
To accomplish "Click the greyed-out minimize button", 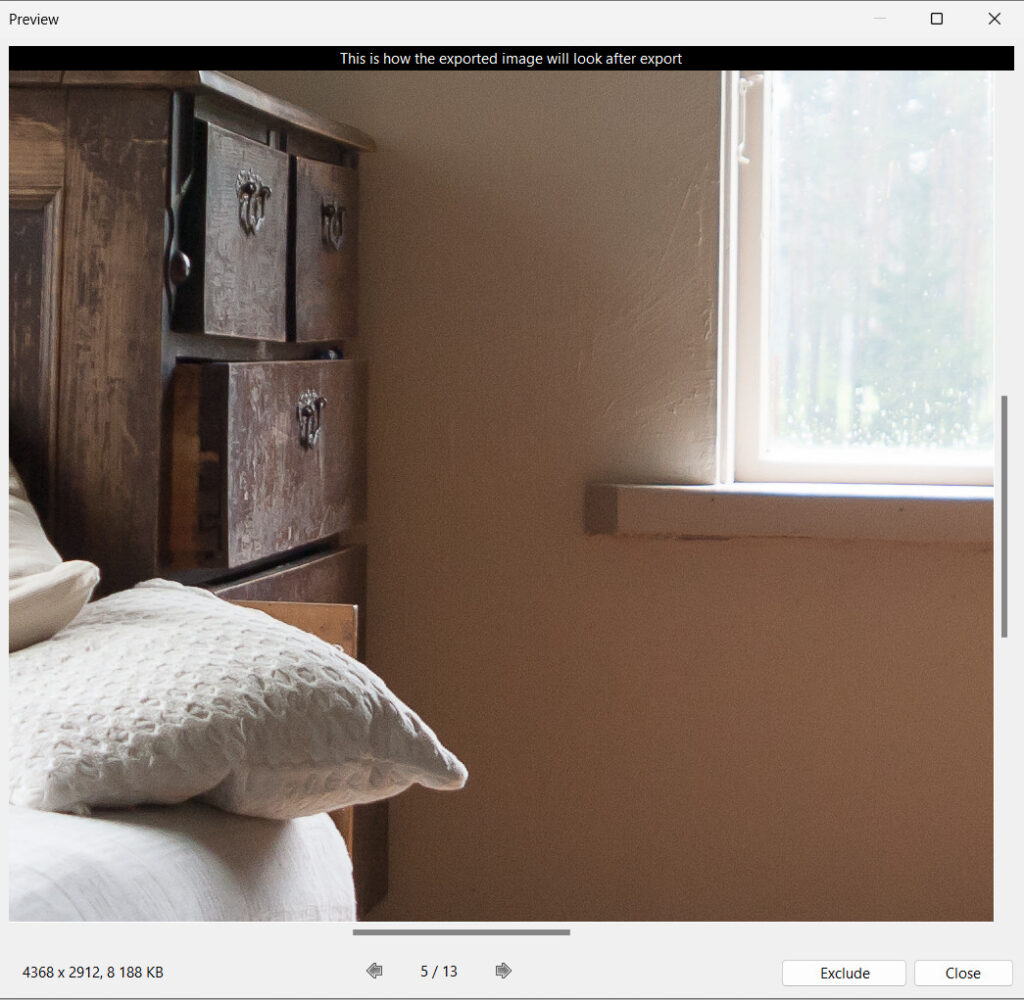I will [x=879, y=18].
